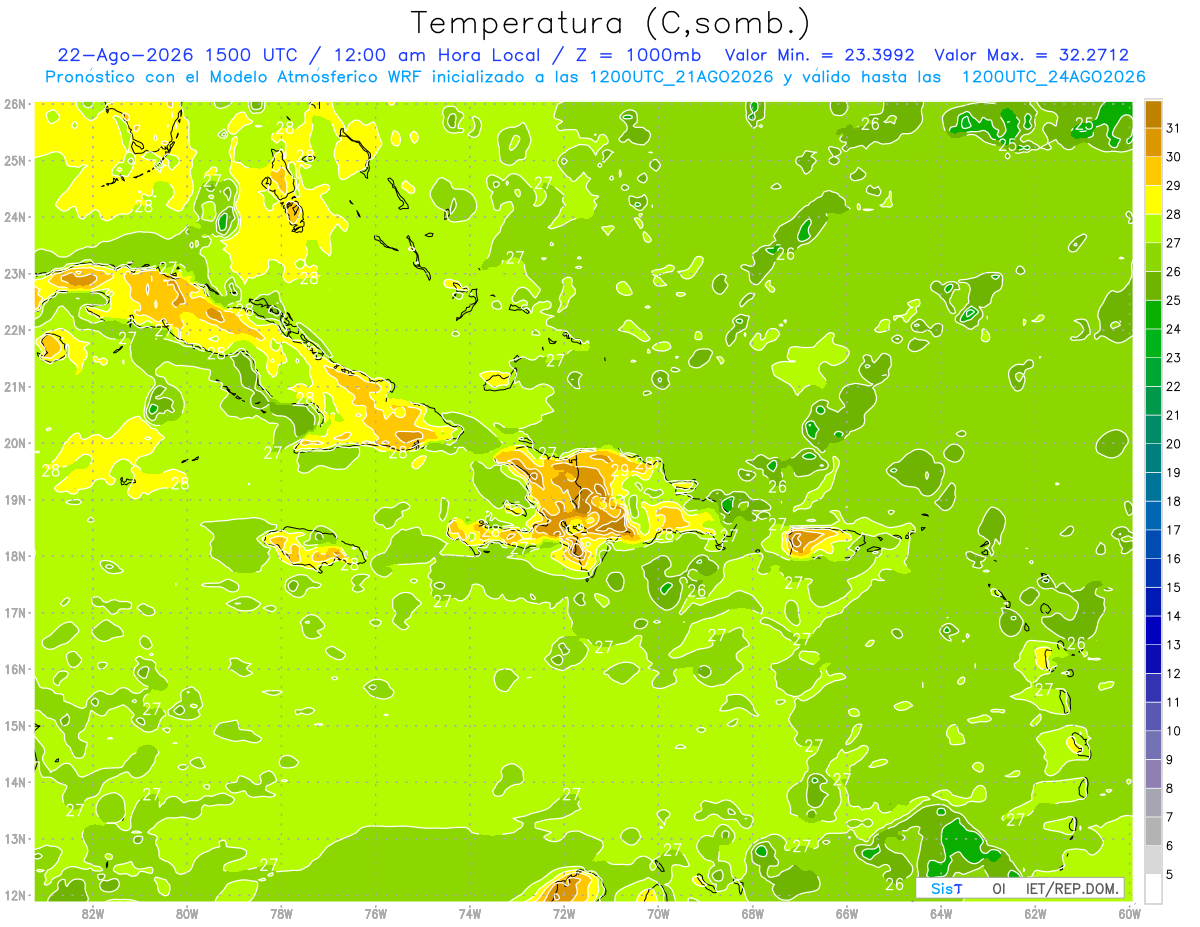
Task: Click legend value 29
Action: [x=1173, y=185]
